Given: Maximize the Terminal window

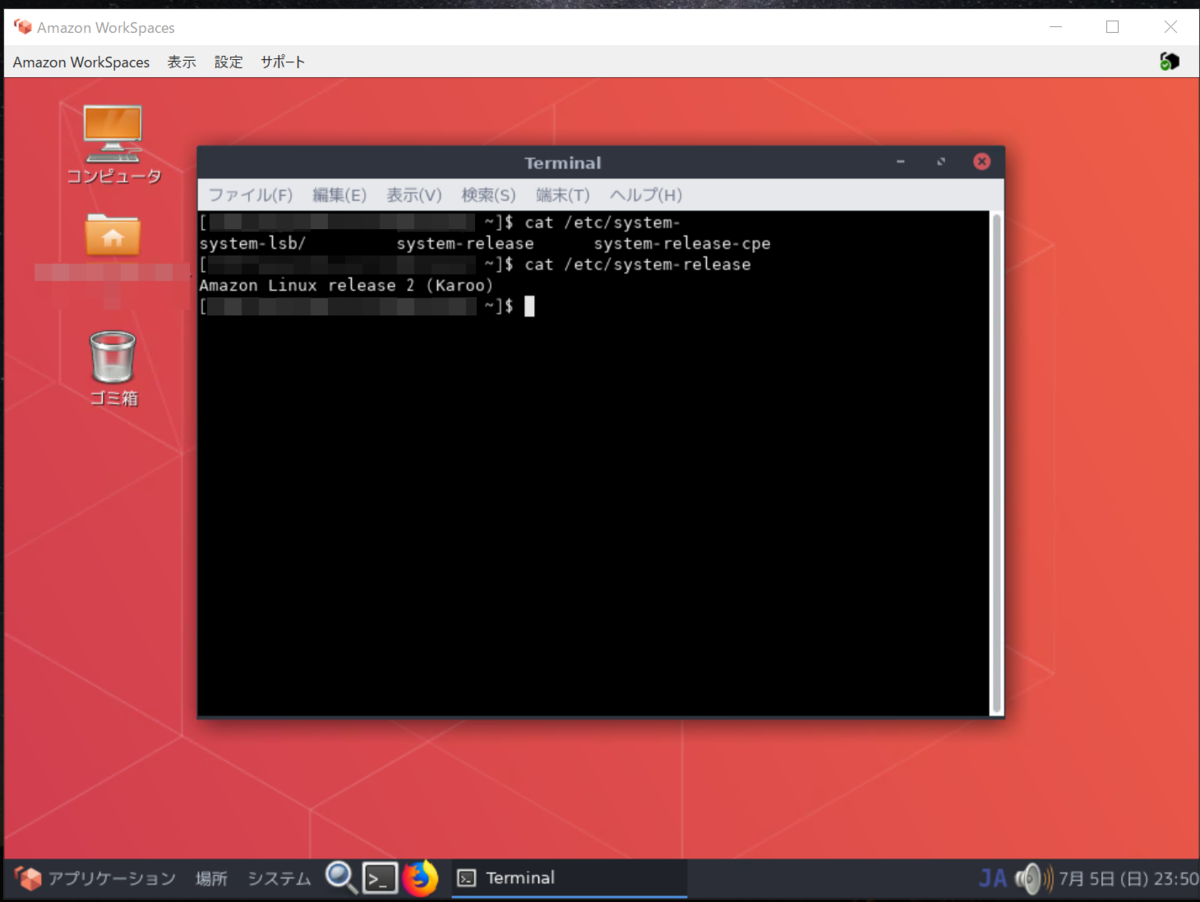Looking at the screenshot, I should point(941,162).
